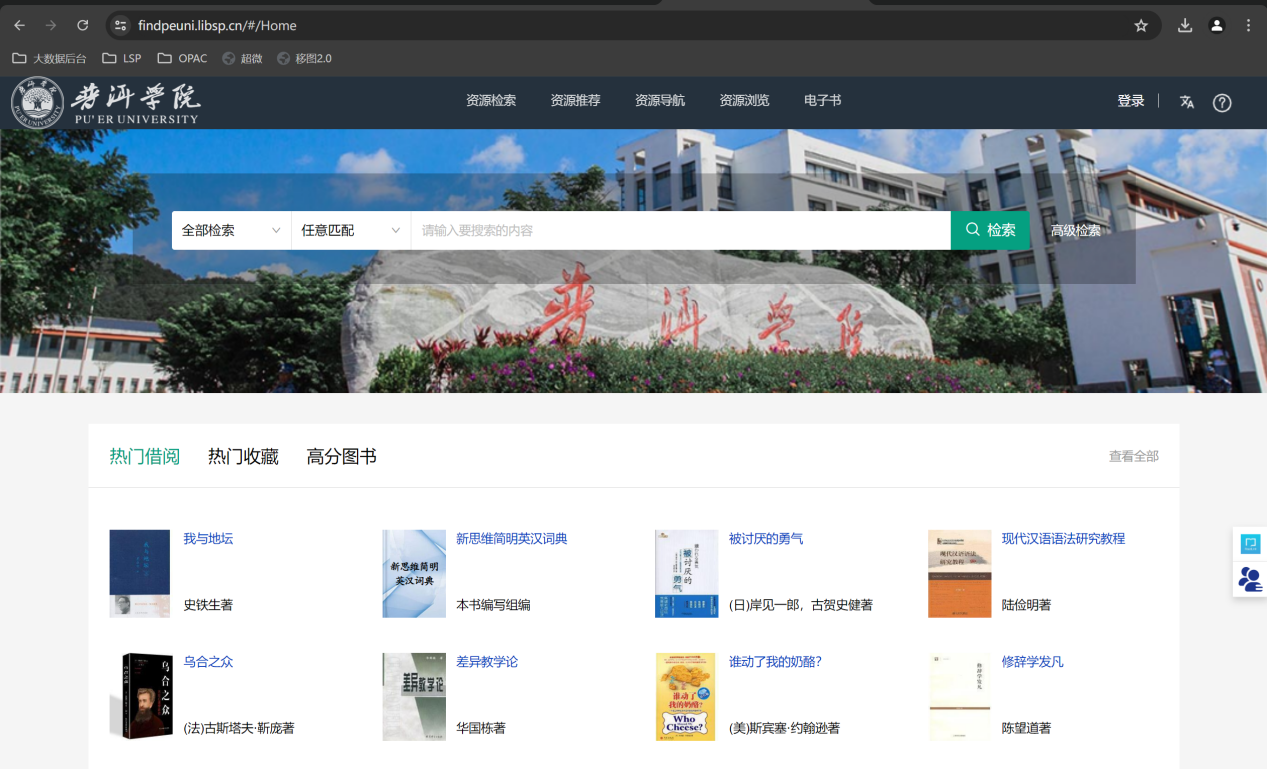The image size is (1267, 769).
Task: Open the 超微 bookmark
Action: 242,58
